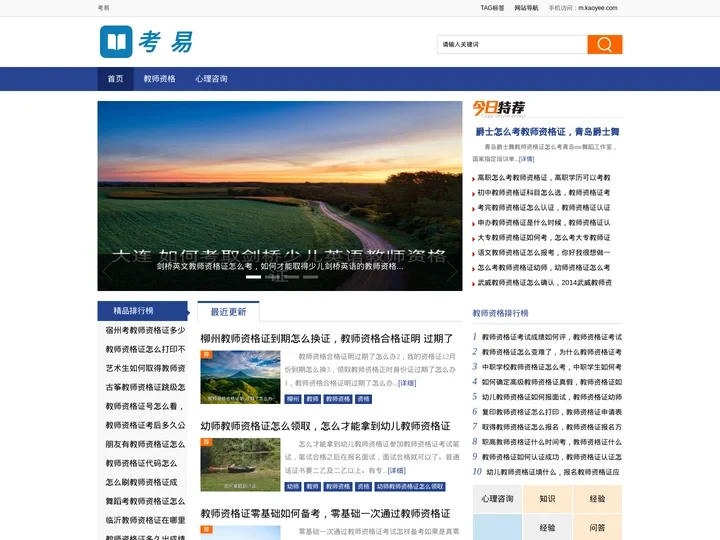Click [详细] link in 柳州 article summary
720x540 pixels.
tap(407, 383)
